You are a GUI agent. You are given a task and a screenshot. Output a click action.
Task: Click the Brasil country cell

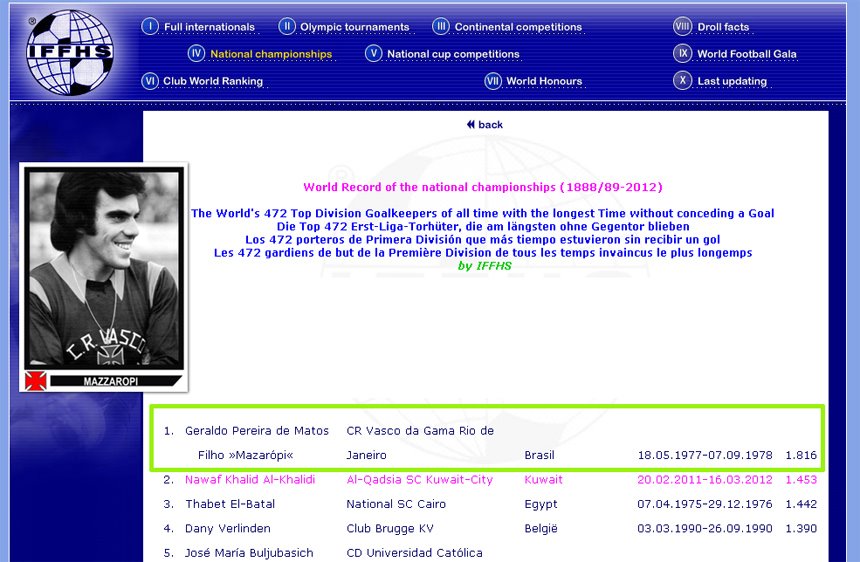tap(539, 455)
